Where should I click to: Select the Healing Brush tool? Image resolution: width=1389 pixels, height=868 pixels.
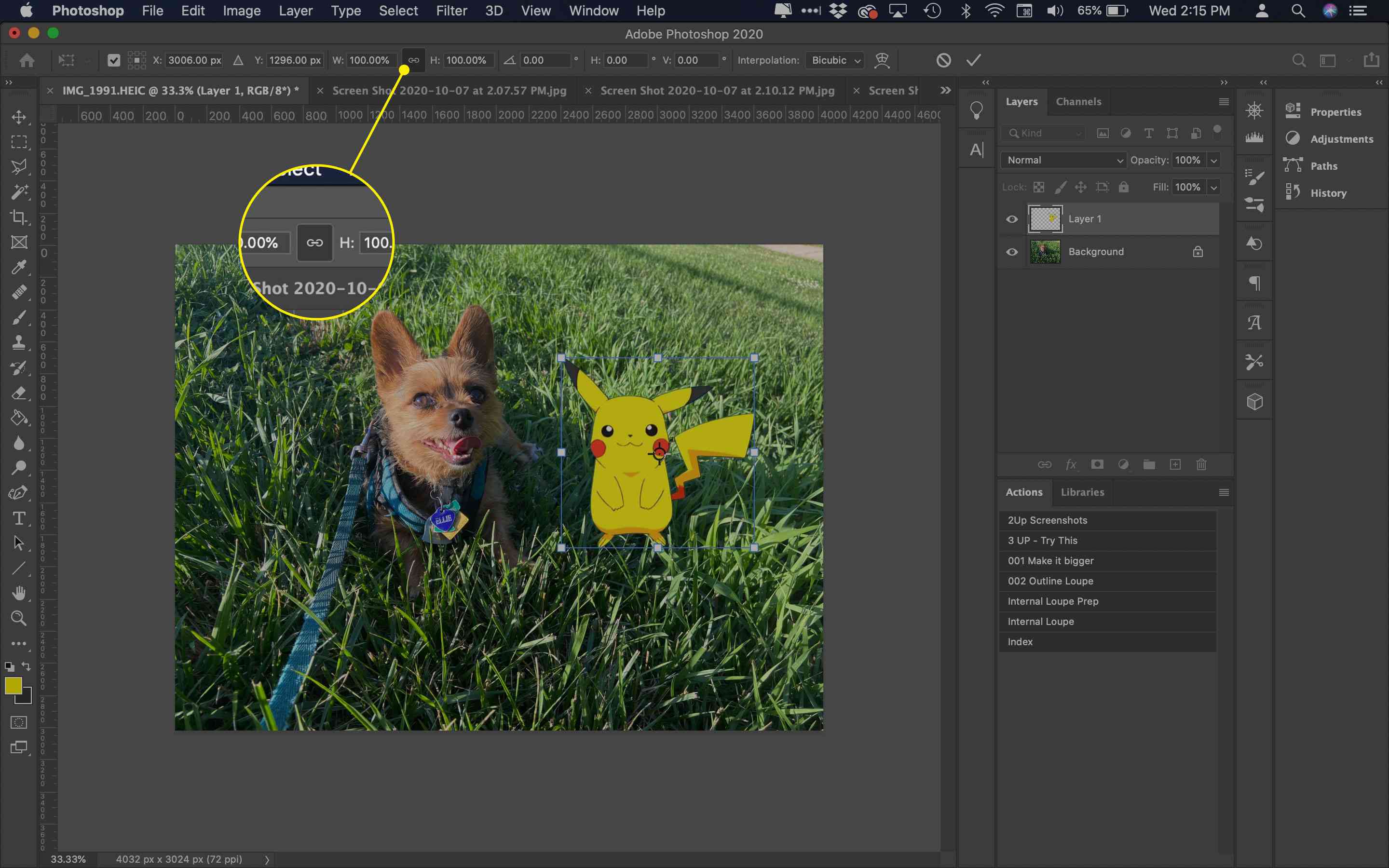[19, 292]
